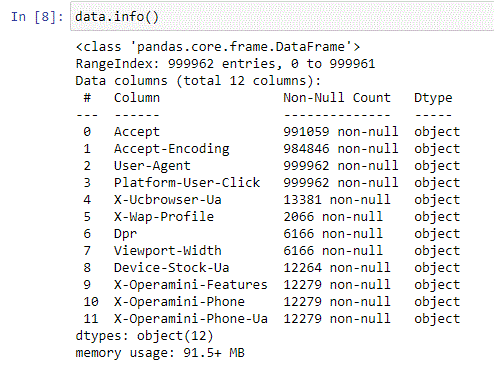Click the Dtype header text
Image resolution: width=494 pixels, height=381 pixels.
(433, 98)
